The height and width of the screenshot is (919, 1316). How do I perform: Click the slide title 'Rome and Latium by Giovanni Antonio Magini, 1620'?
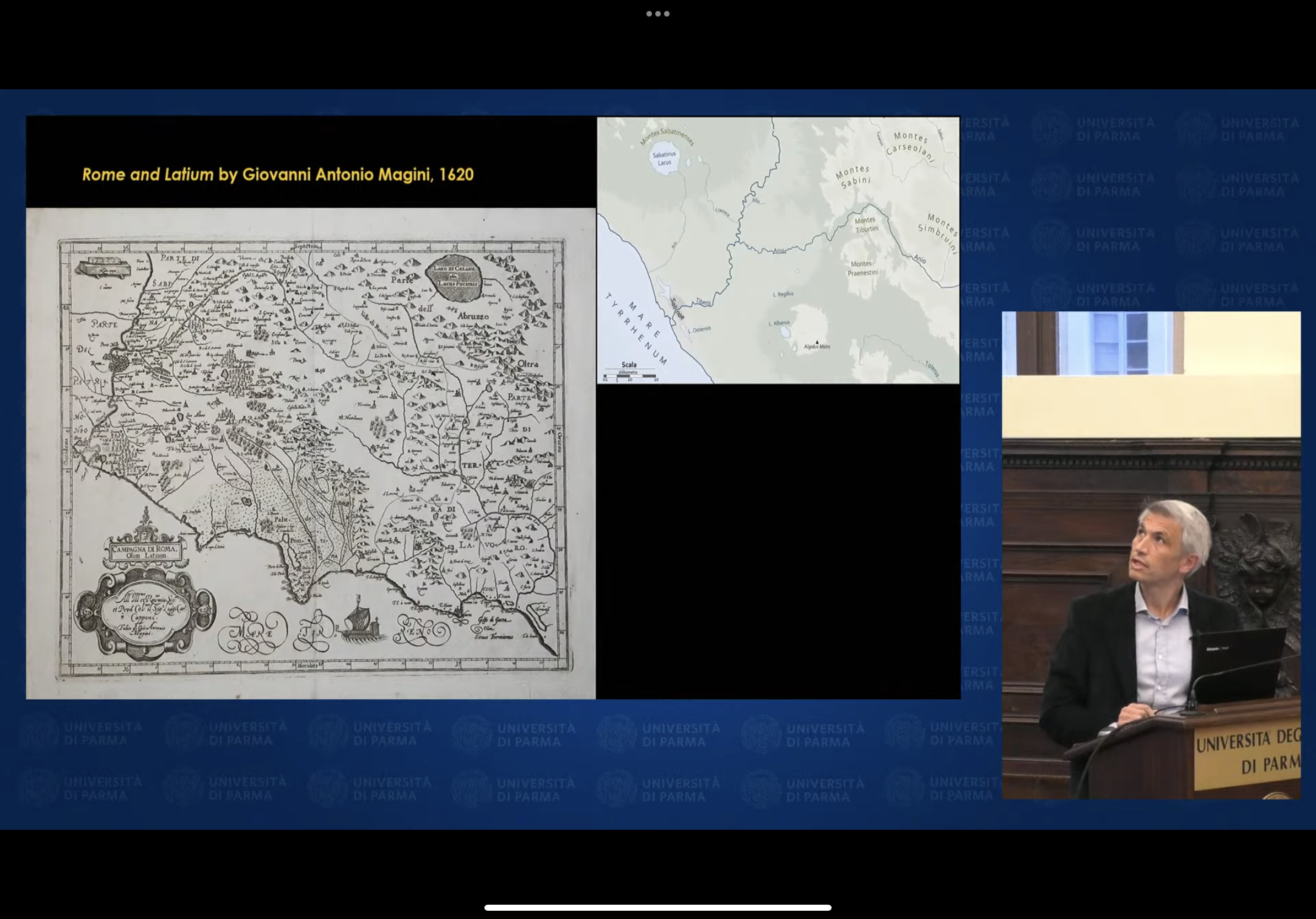click(278, 174)
